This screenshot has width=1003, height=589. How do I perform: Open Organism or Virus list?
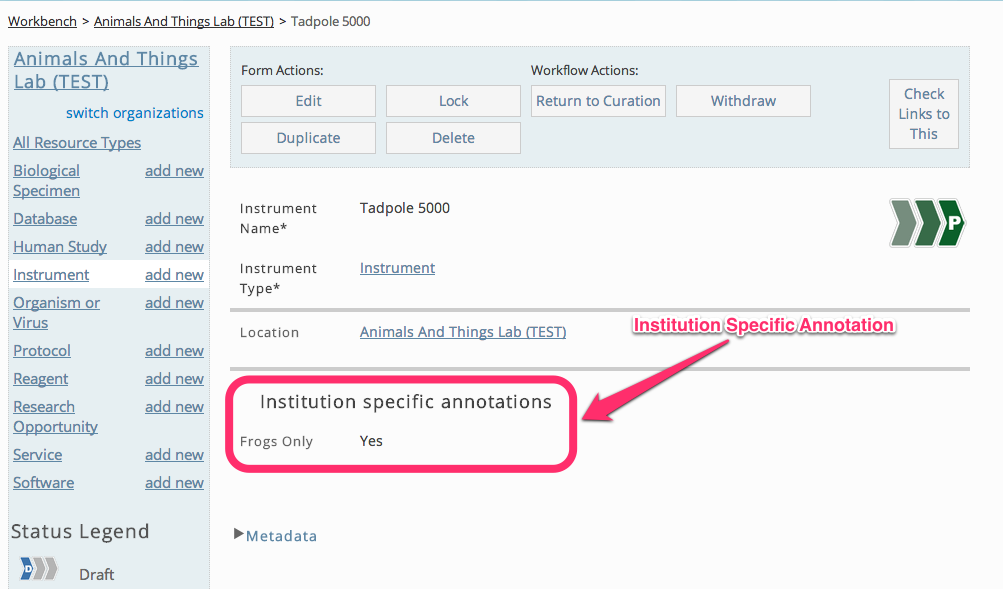pyautogui.click(x=56, y=313)
